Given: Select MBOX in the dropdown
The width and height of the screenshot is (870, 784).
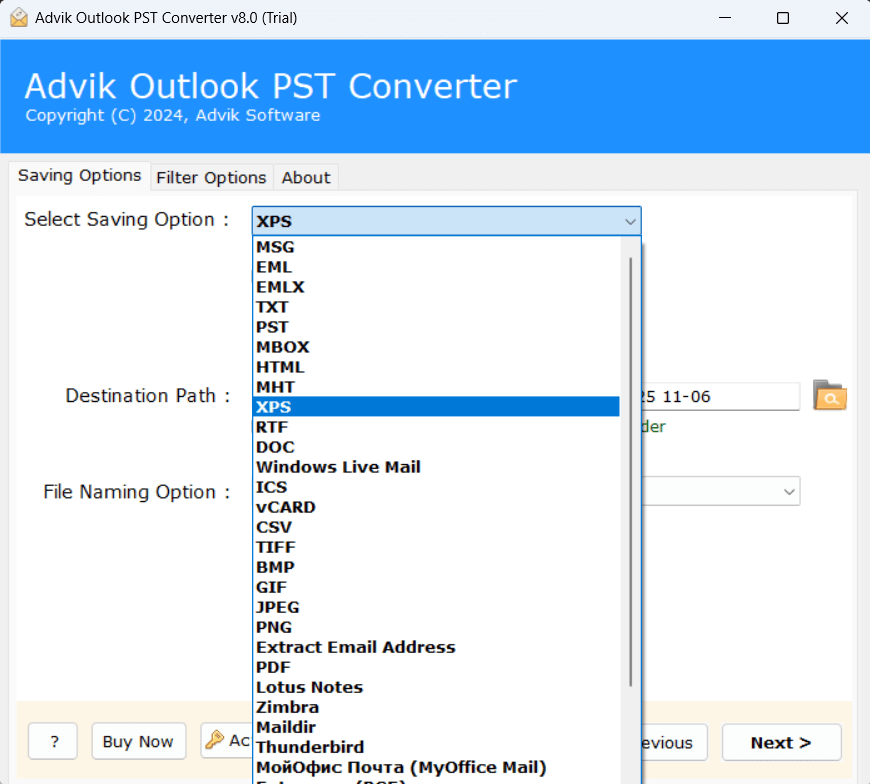Looking at the screenshot, I should point(436,347).
